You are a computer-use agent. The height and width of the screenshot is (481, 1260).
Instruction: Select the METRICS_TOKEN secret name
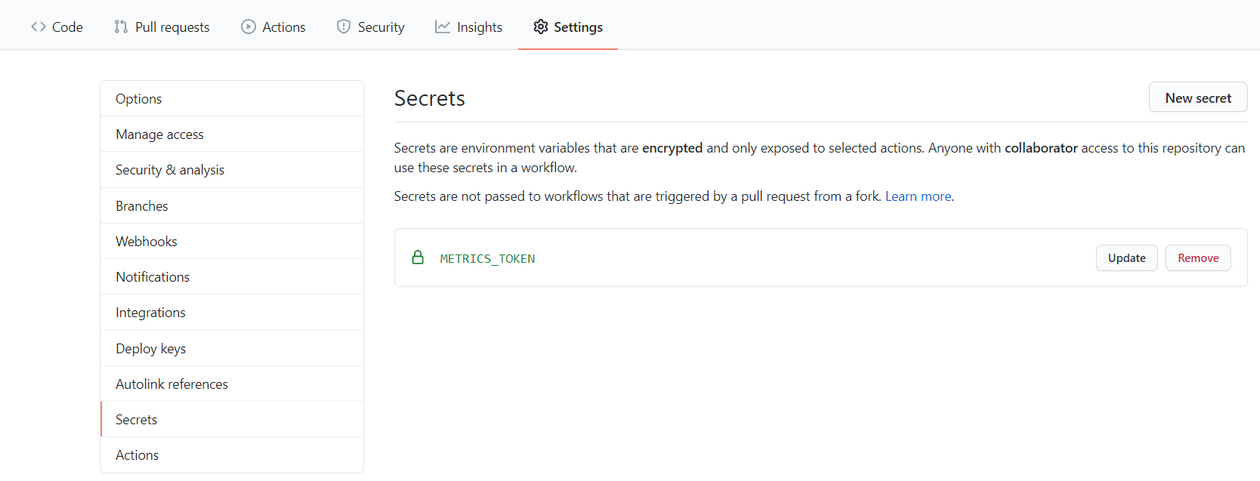(487, 259)
